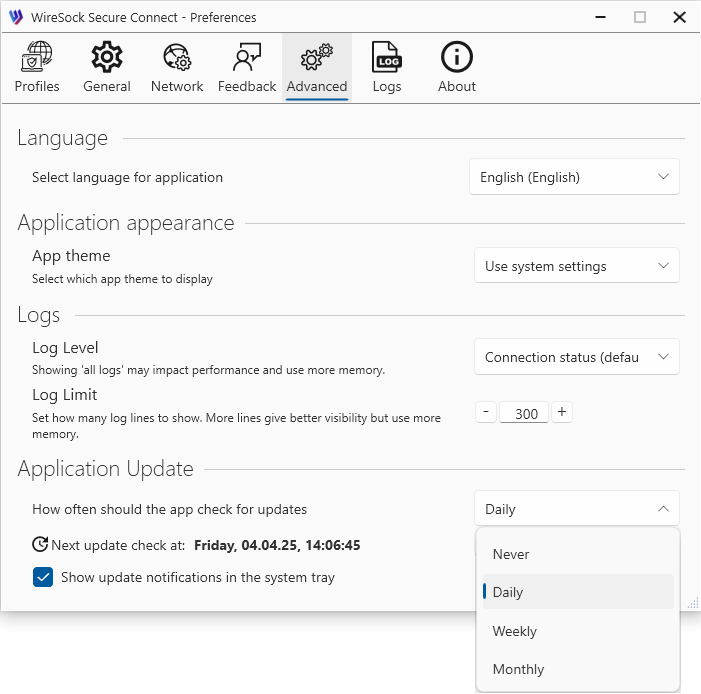Select Daily from update frequency list
Screen dimensions: 701x694
coord(578,592)
